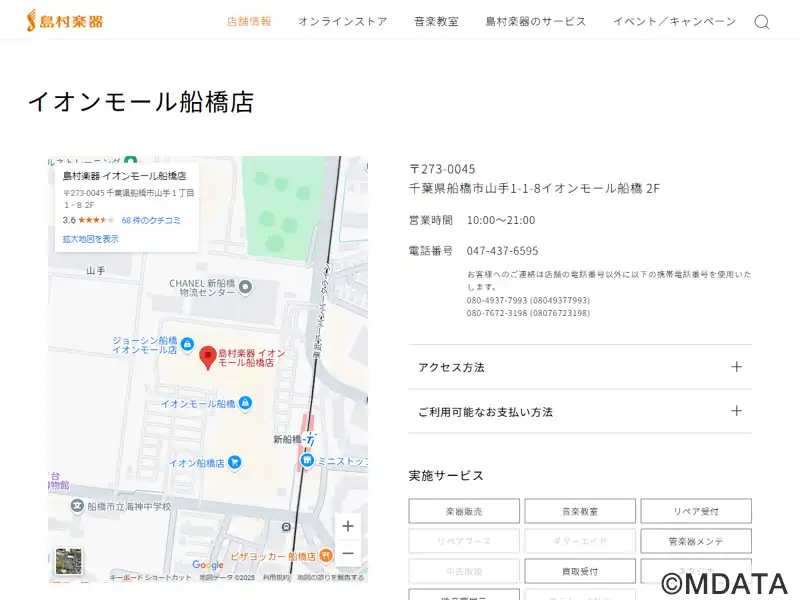Click 楽器販売 service button

[x=464, y=511]
